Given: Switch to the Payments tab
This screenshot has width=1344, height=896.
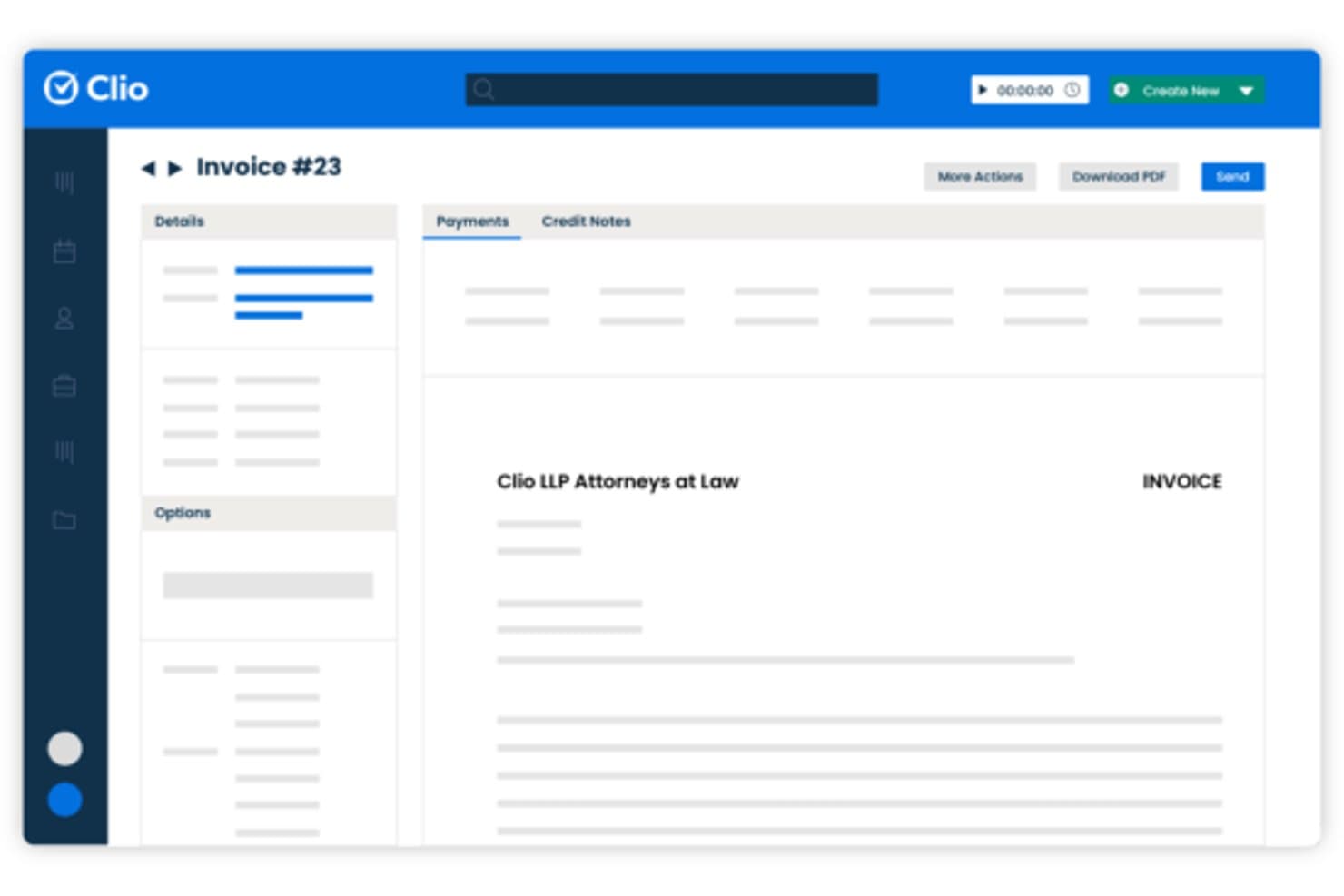Looking at the screenshot, I should tap(472, 222).
